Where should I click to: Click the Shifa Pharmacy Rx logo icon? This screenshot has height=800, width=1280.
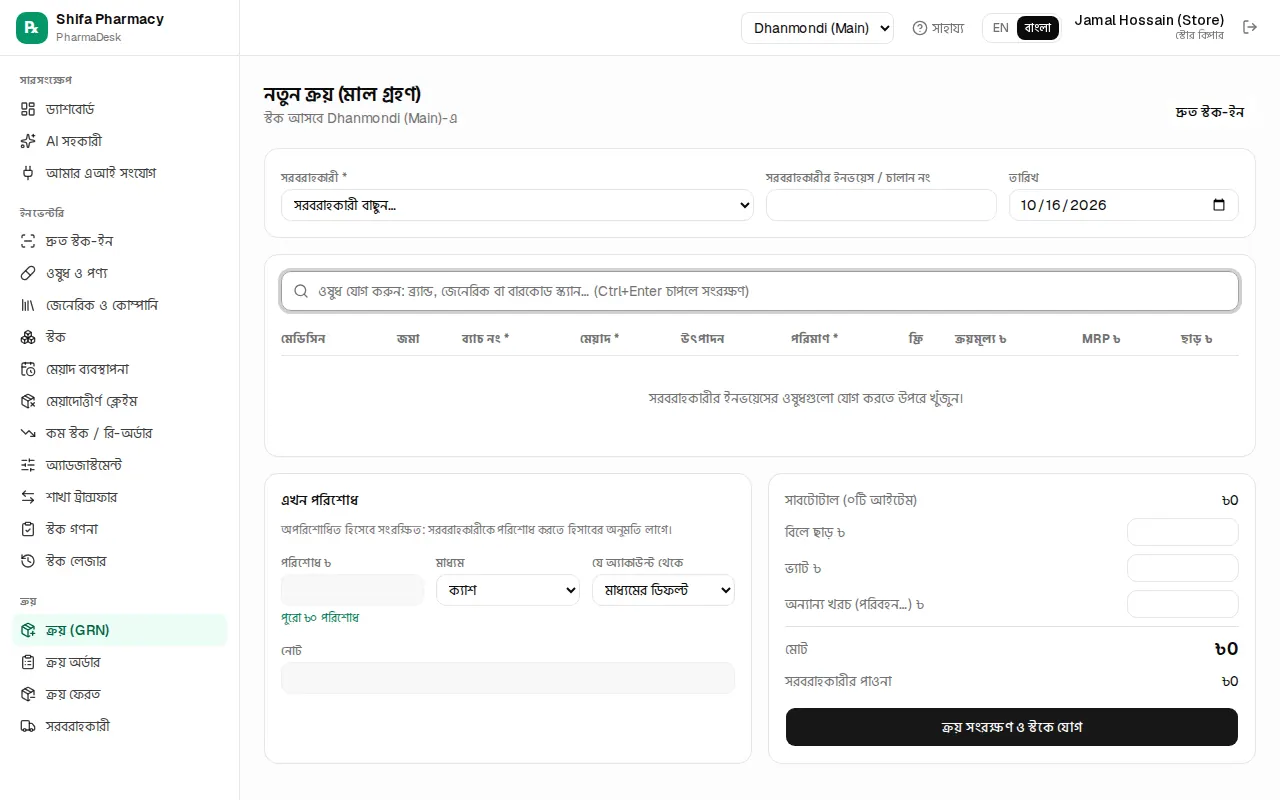[x=32, y=28]
